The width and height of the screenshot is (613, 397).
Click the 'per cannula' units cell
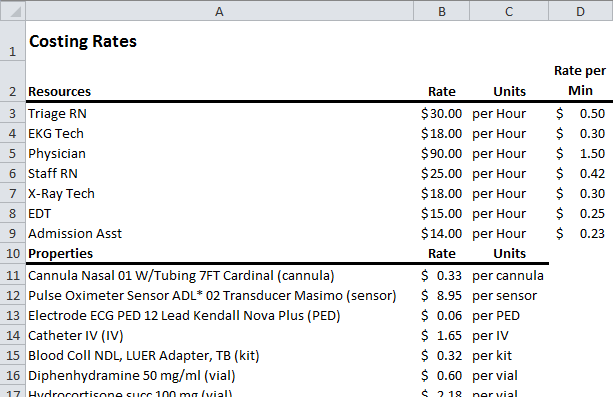point(509,275)
